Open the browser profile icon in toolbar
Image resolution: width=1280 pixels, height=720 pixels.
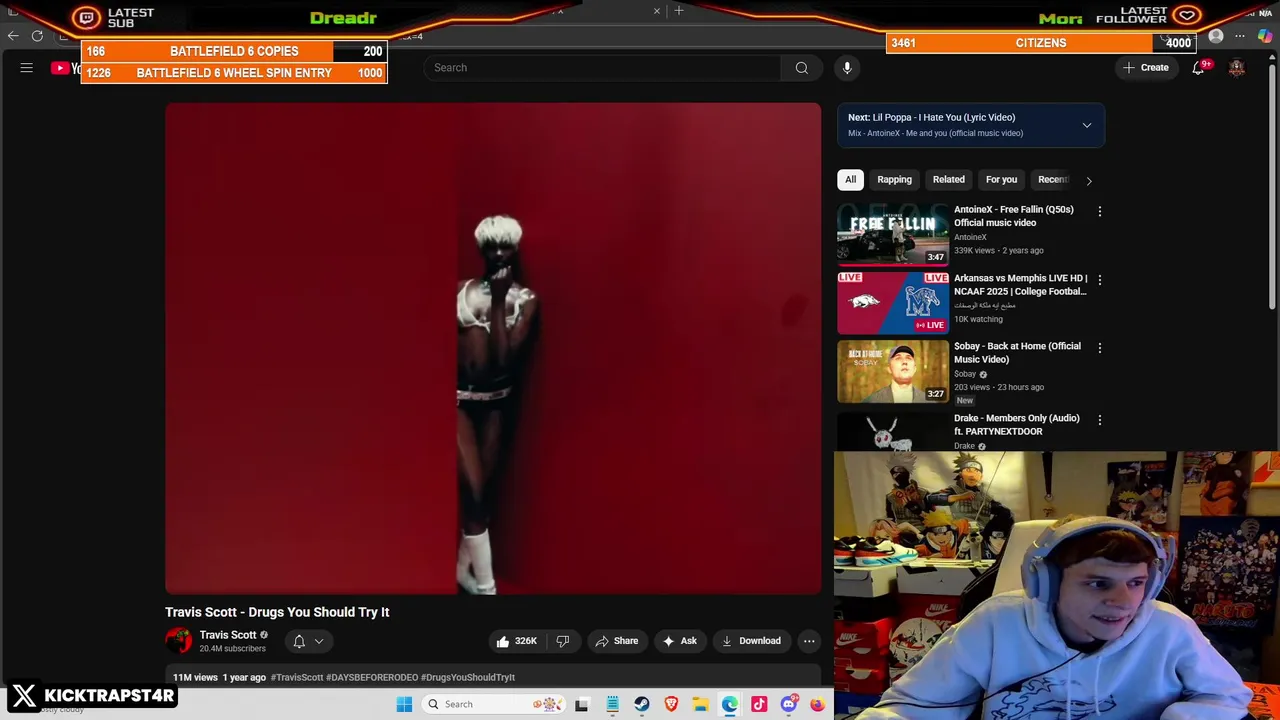coord(1216,36)
